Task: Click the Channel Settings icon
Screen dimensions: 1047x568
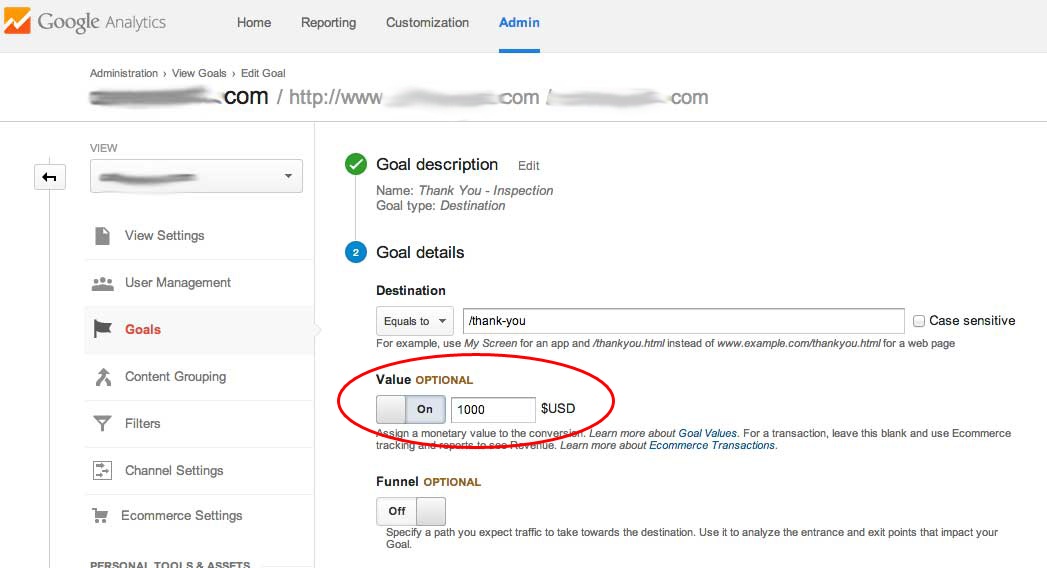Action: 102,470
